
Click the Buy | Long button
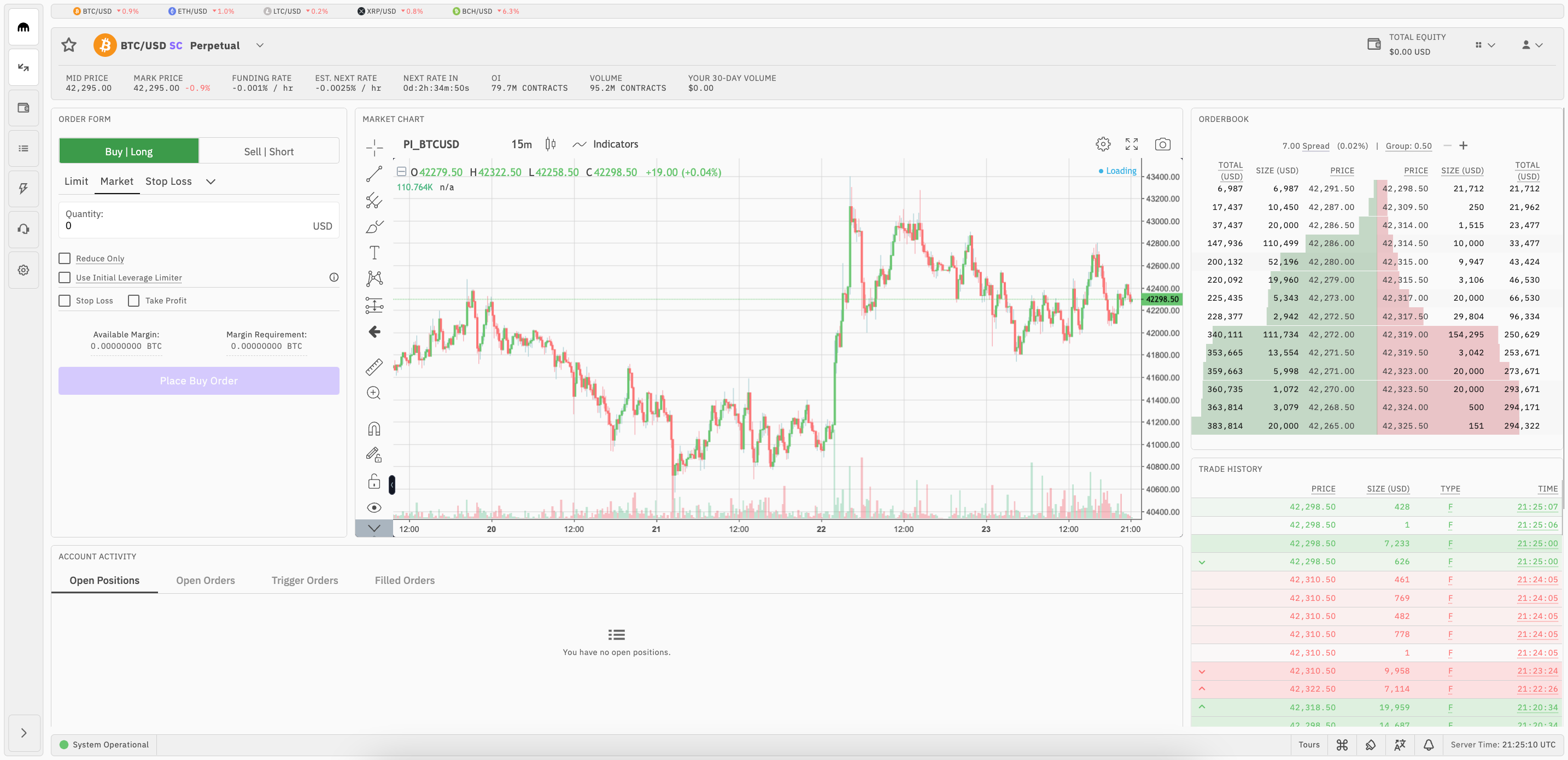[129, 151]
